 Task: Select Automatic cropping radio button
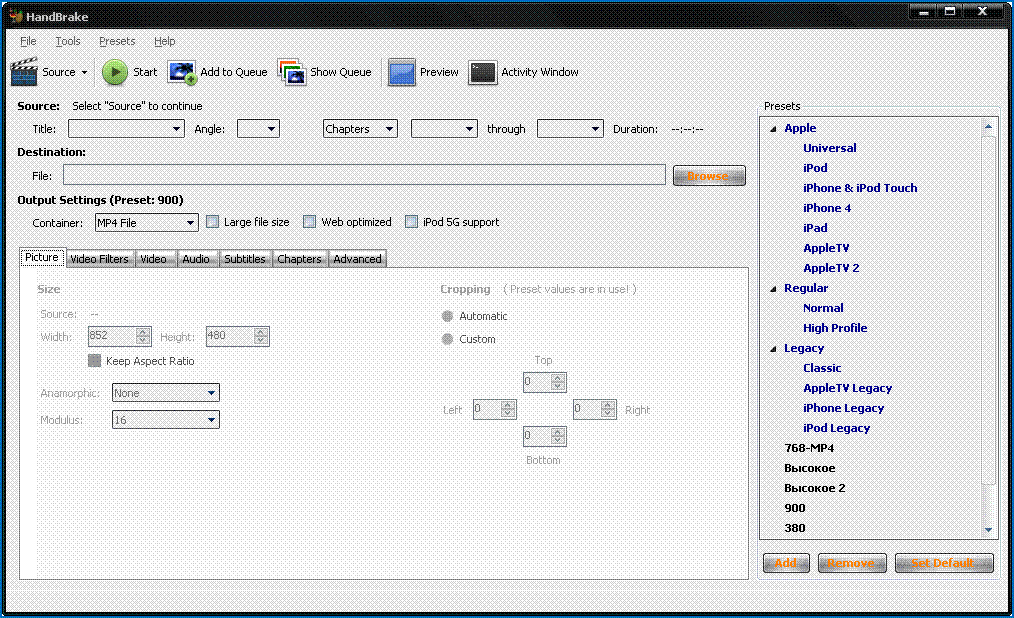(447, 316)
